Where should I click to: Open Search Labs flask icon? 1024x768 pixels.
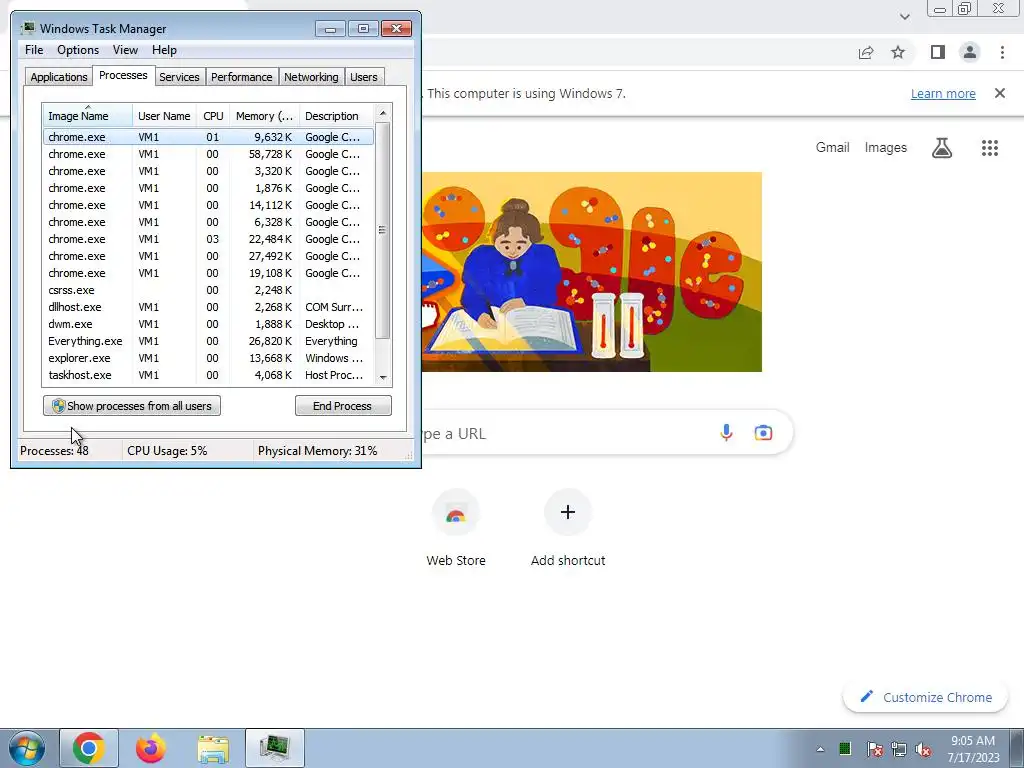point(941,148)
